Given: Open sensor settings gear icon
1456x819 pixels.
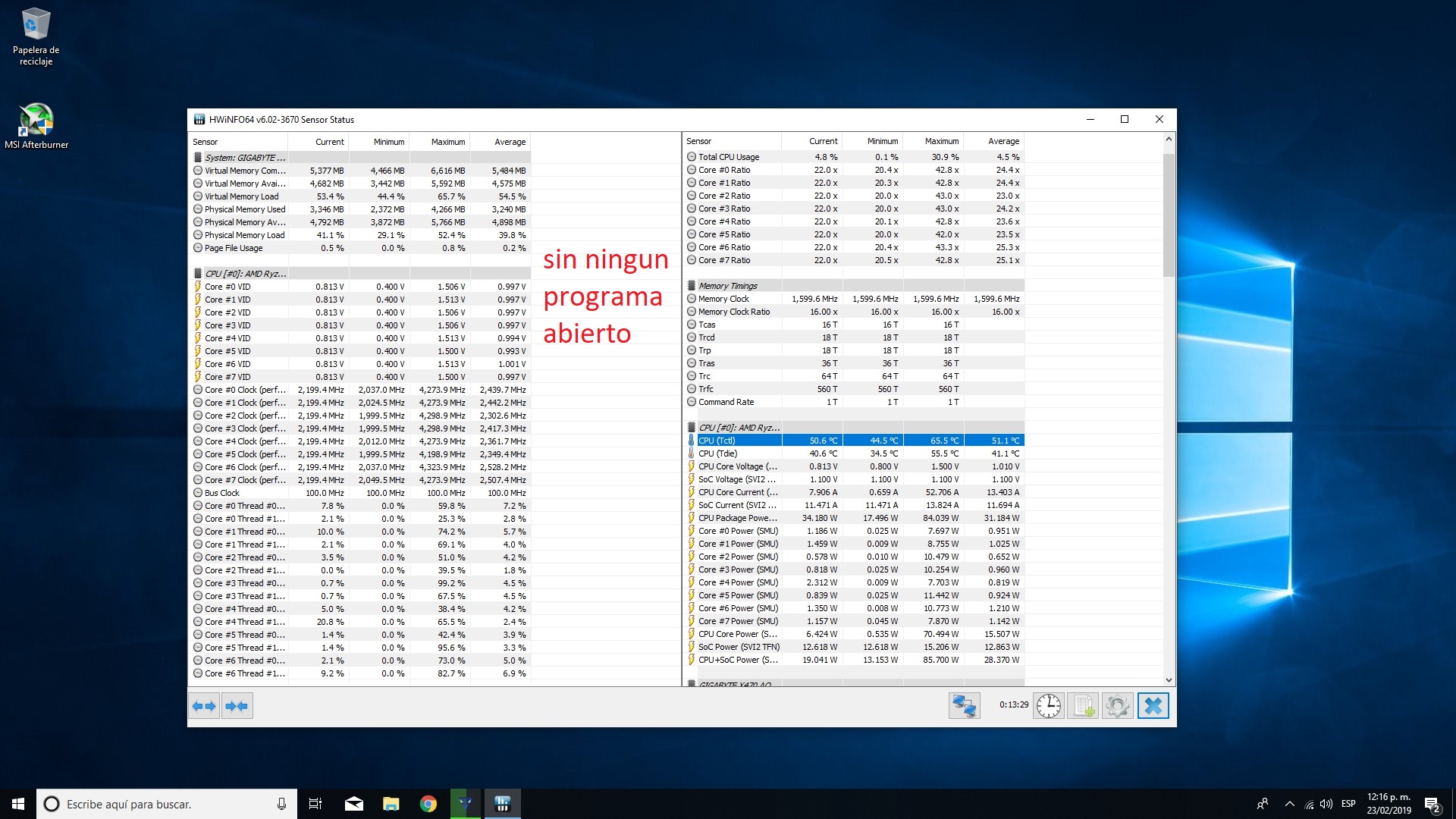Looking at the screenshot, I should pyautogui.click(x=1117, y=706).
